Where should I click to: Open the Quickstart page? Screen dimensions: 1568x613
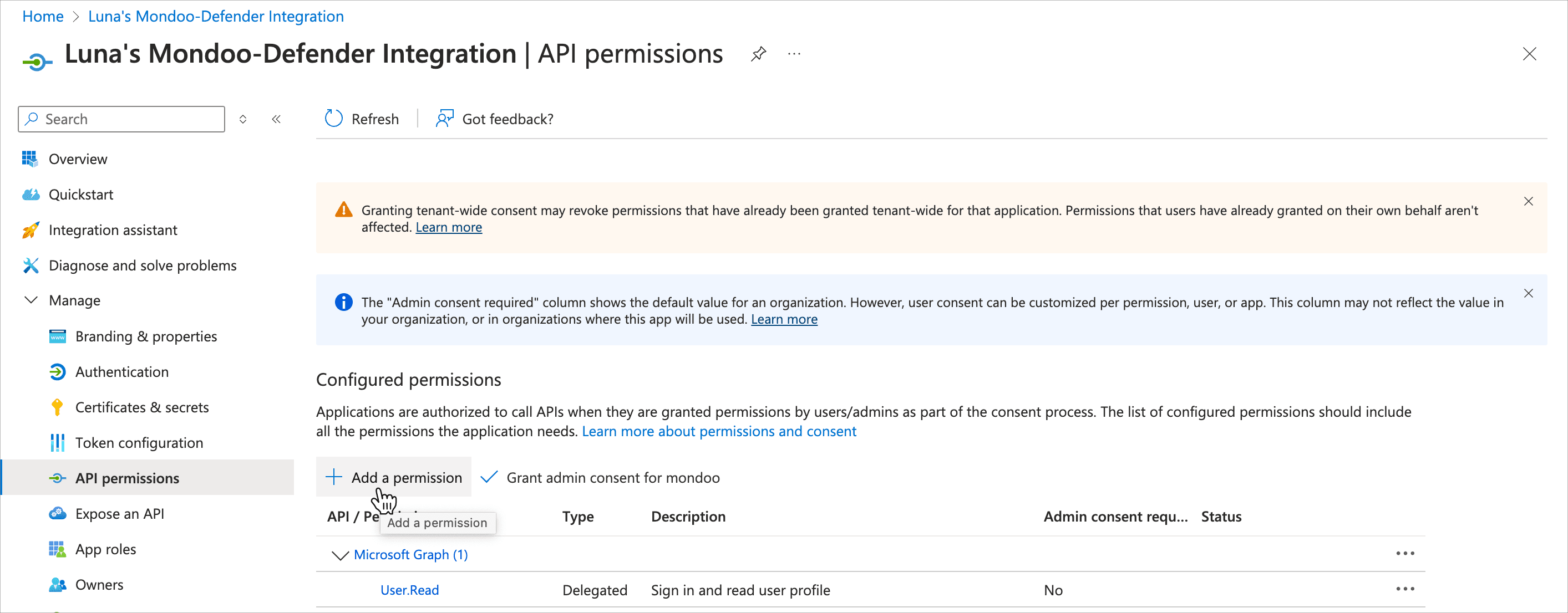click(81, 194)
